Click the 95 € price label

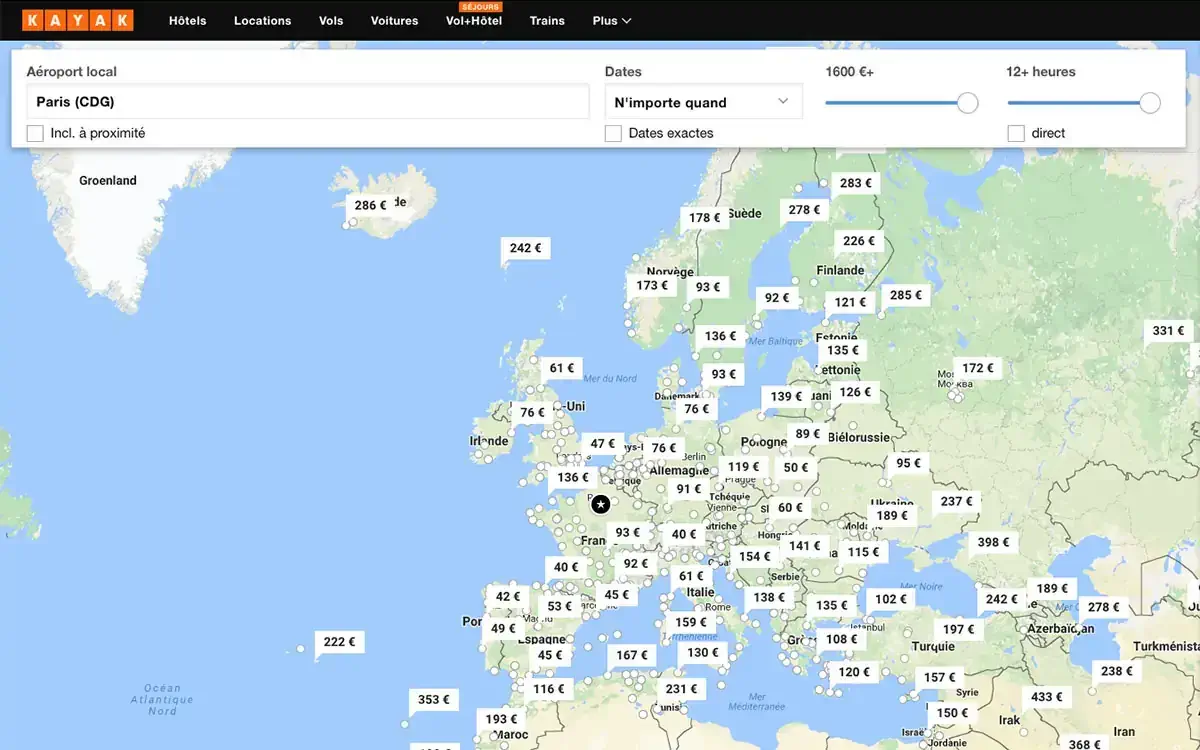click(x=909, y=463)
